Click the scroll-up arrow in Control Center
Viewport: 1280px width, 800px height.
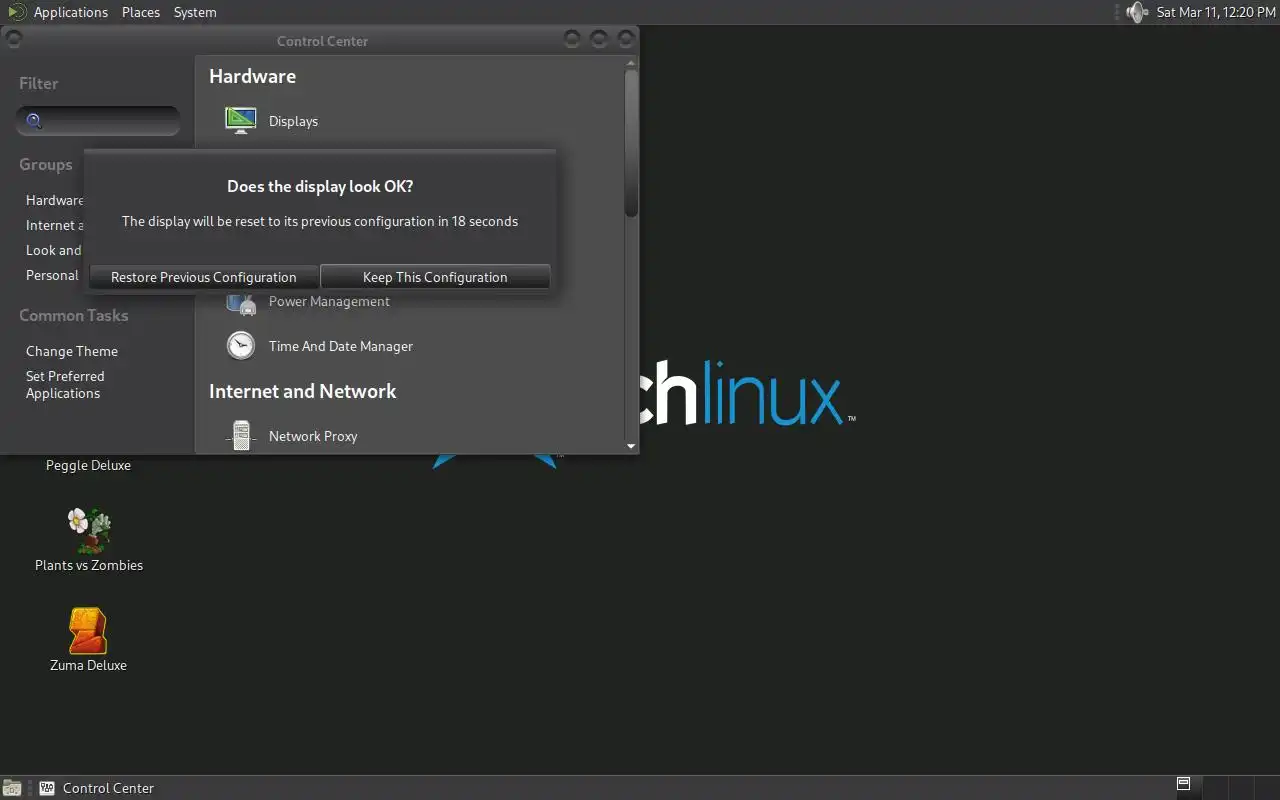(x=631, y=63)
